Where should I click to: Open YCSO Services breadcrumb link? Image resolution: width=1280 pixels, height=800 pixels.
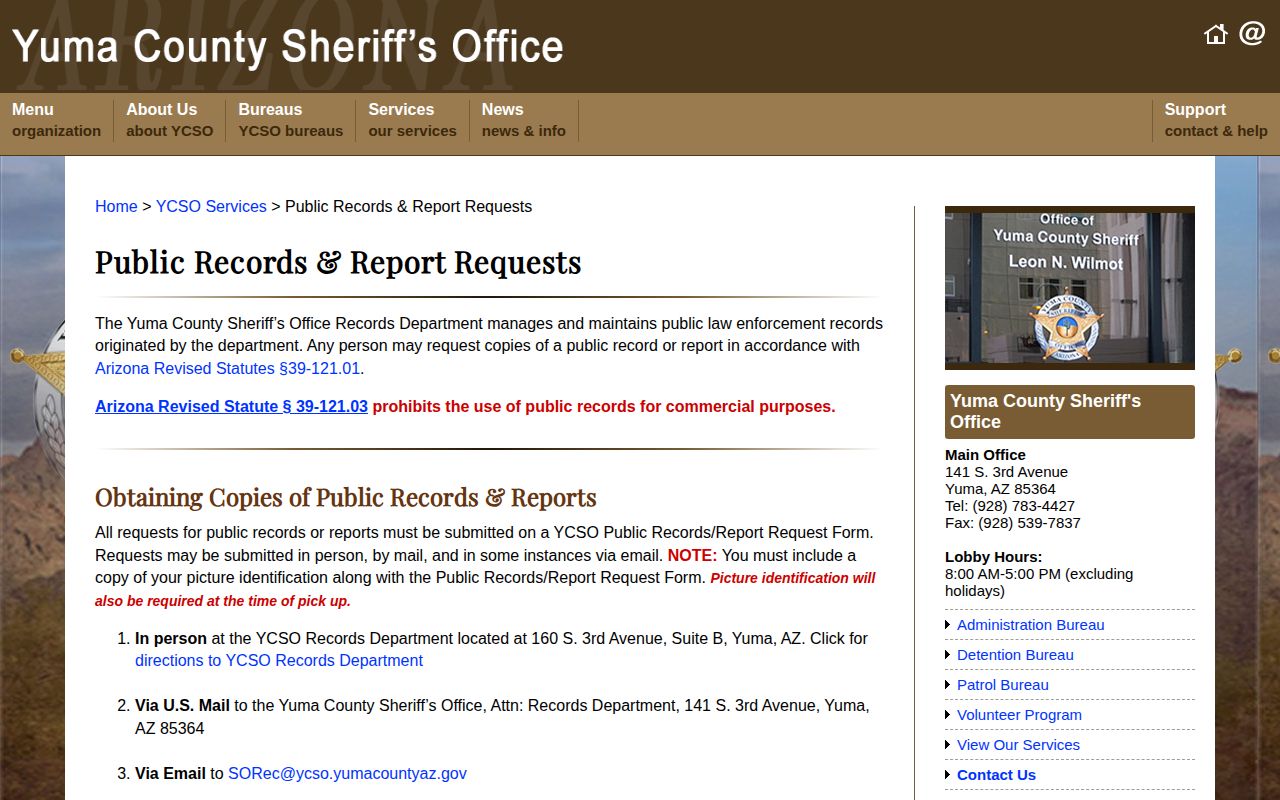pos(211,206)
